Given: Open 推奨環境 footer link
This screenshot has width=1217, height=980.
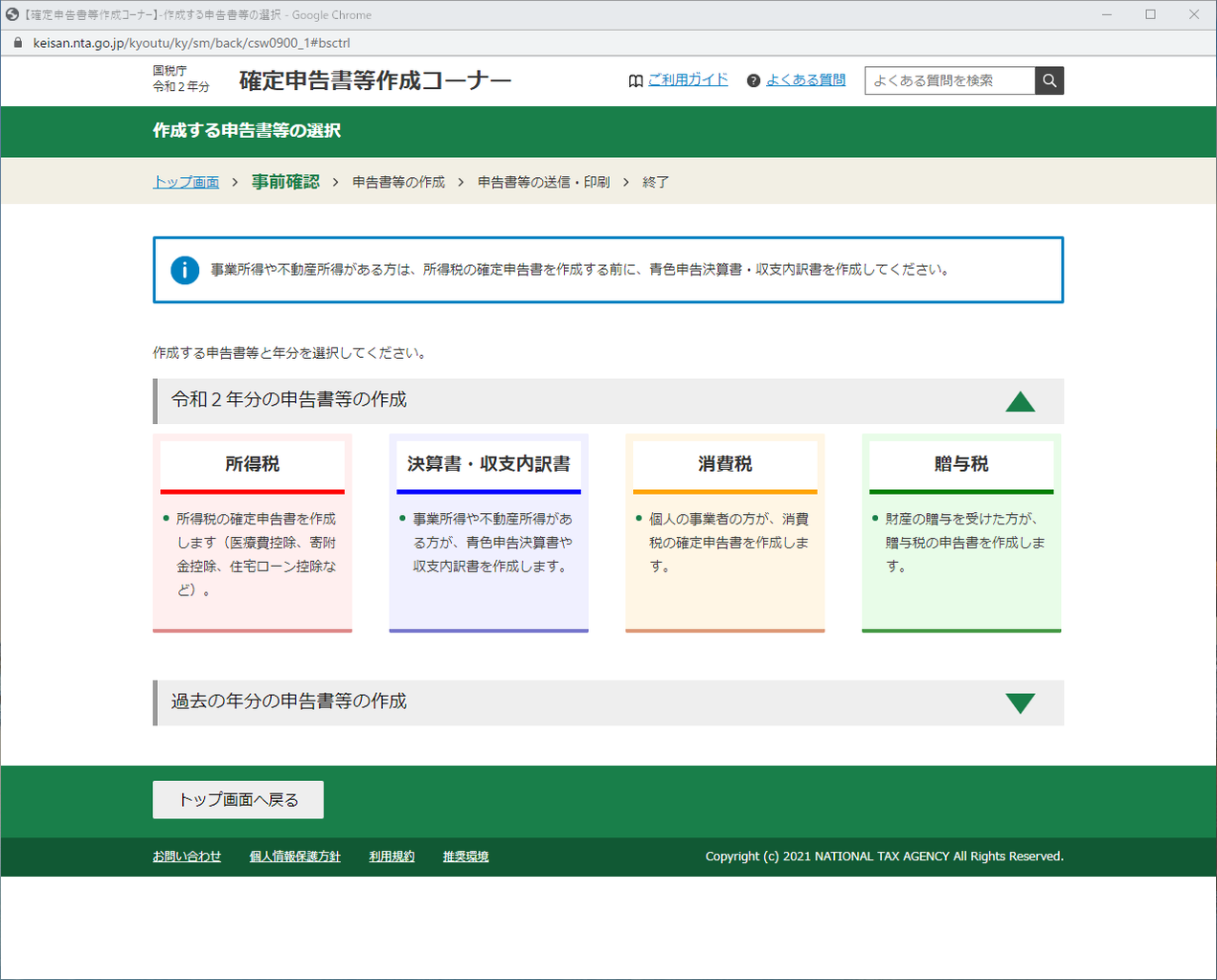Looking at the screenshot, I should 465,857.
